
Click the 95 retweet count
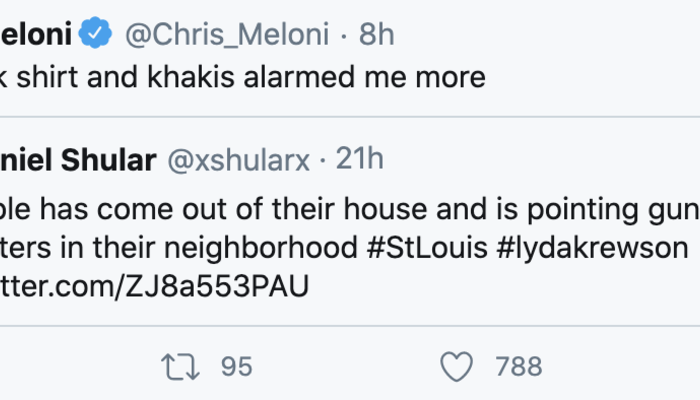coord(236,367)
